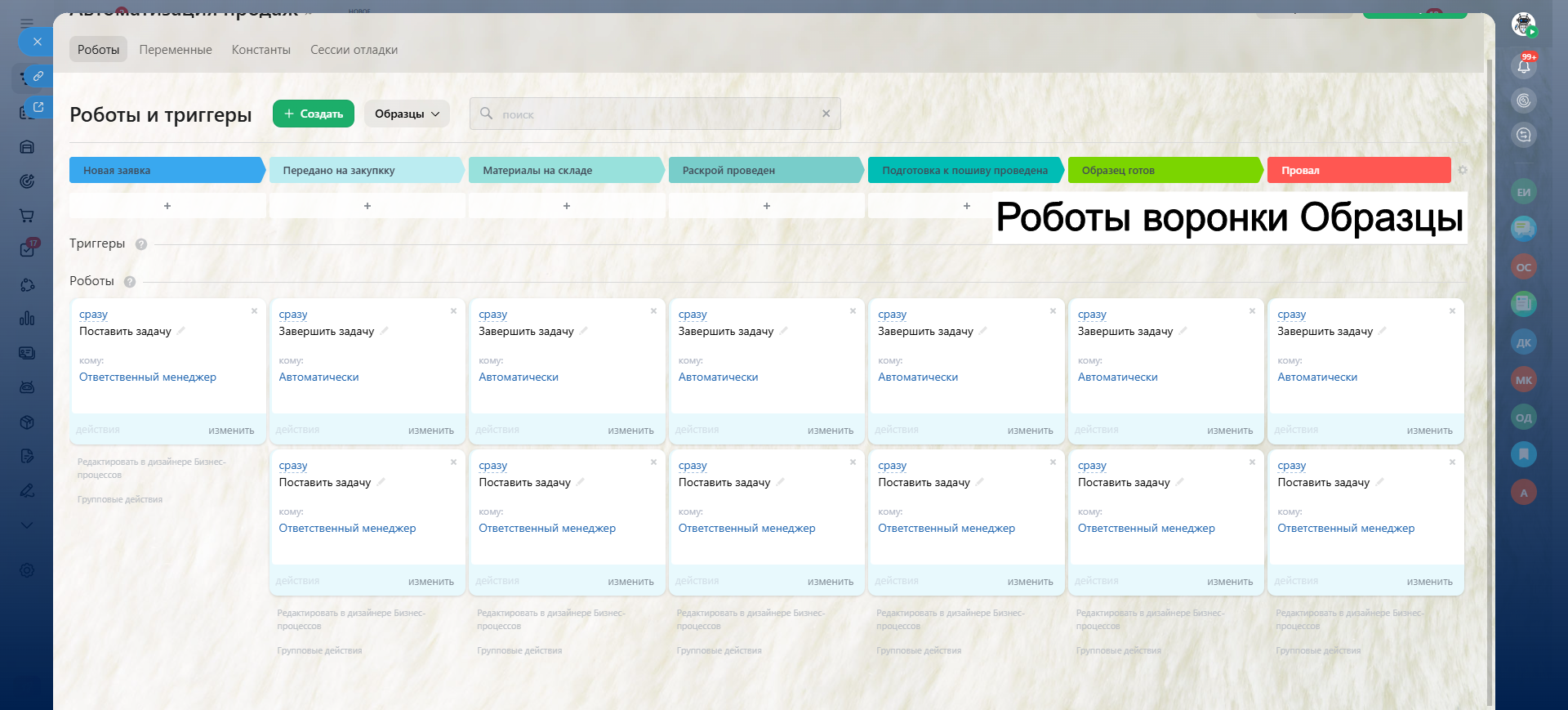This screenshot has height=710, width=1568.
Task: Copy the page link with chain icon
Action: tap(38, 76)
